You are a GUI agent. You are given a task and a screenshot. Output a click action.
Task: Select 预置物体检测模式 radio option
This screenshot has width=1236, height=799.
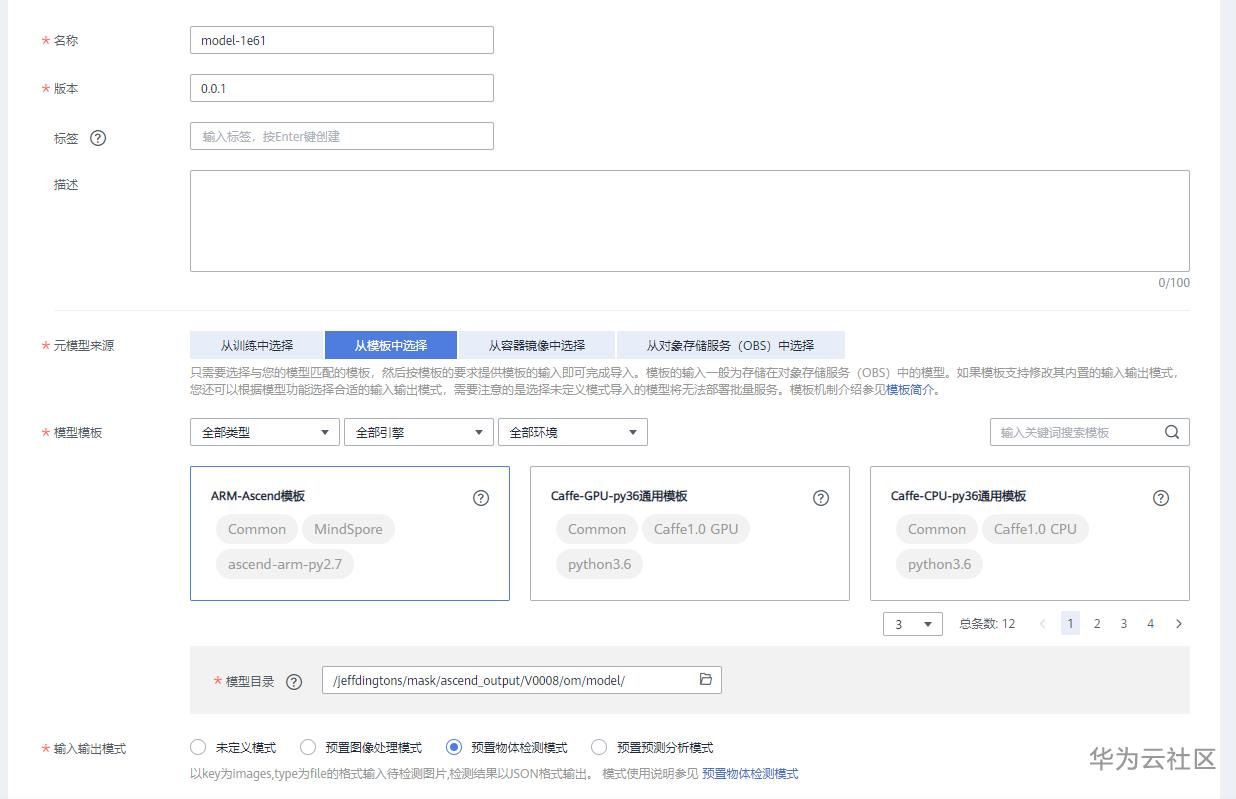[454, 747]
